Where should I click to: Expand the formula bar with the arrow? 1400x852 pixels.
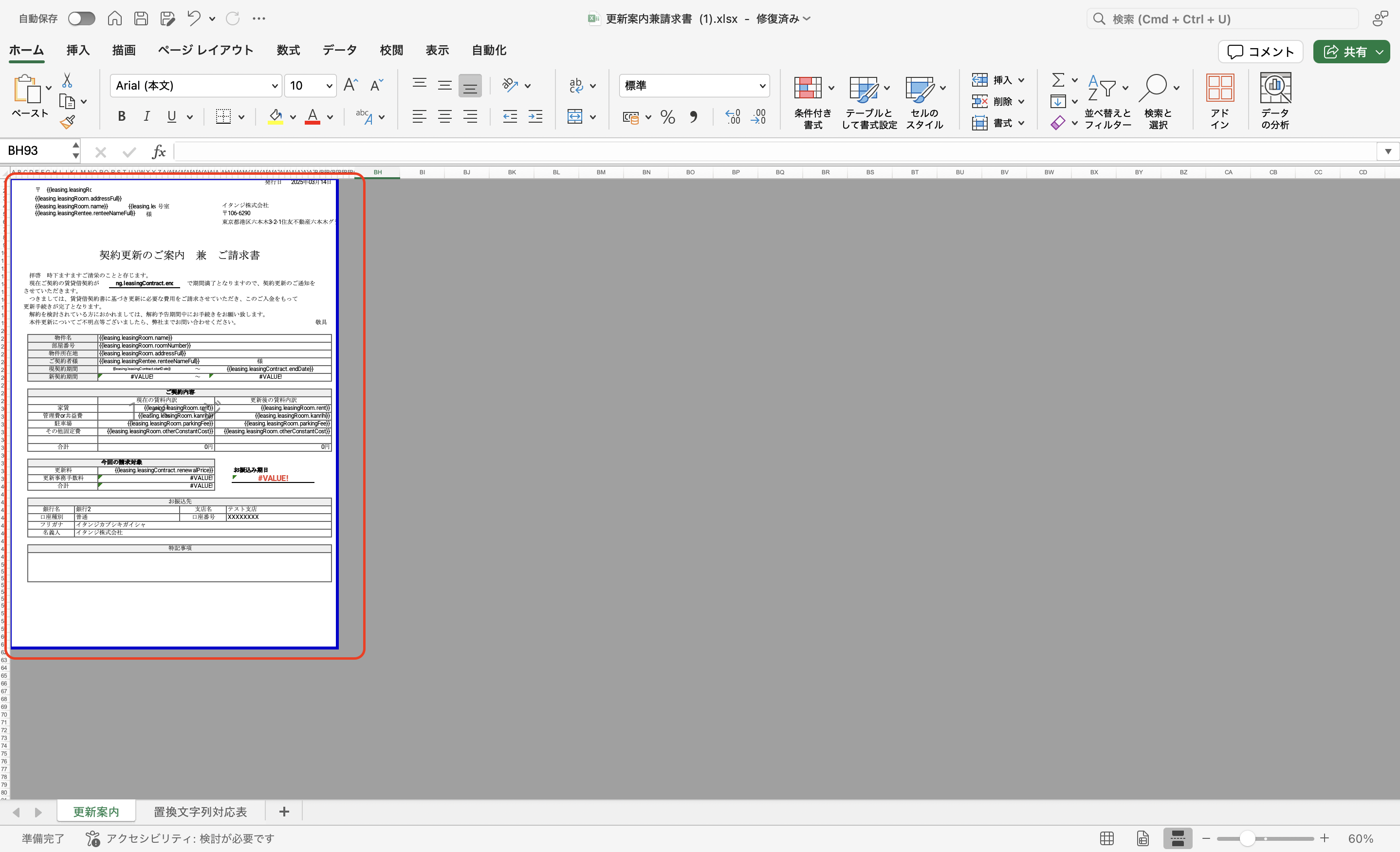pyautogui.click(x=1388, y=152)
